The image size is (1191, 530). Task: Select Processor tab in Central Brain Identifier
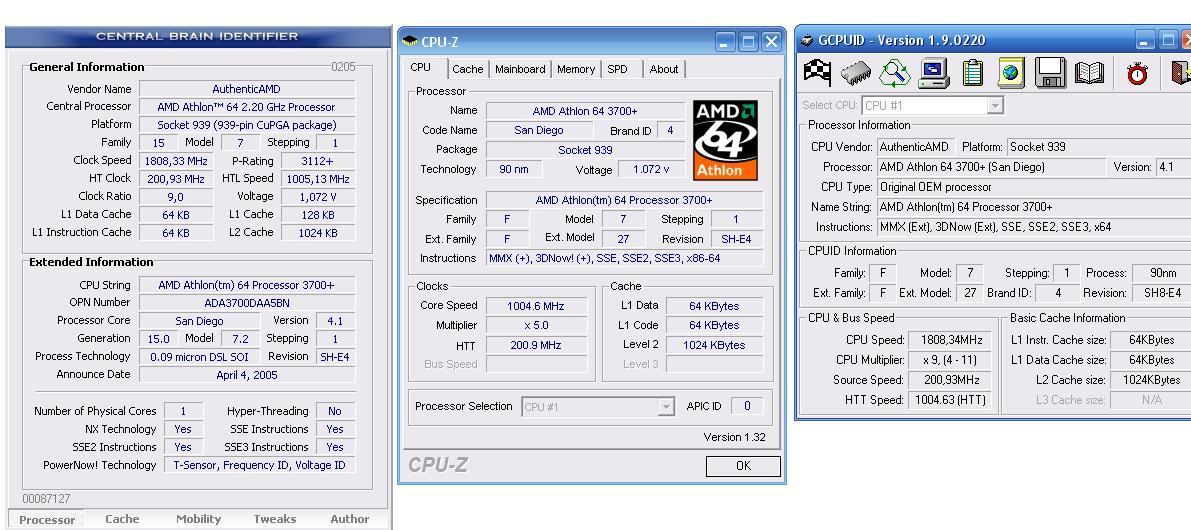47,520
